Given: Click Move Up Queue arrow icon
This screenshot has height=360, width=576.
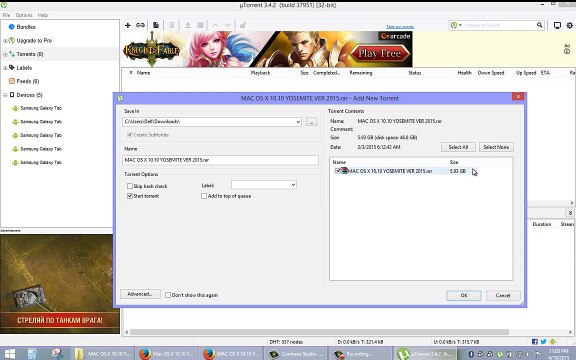Looking at the screenshot, I should click(x=215, y=25).
